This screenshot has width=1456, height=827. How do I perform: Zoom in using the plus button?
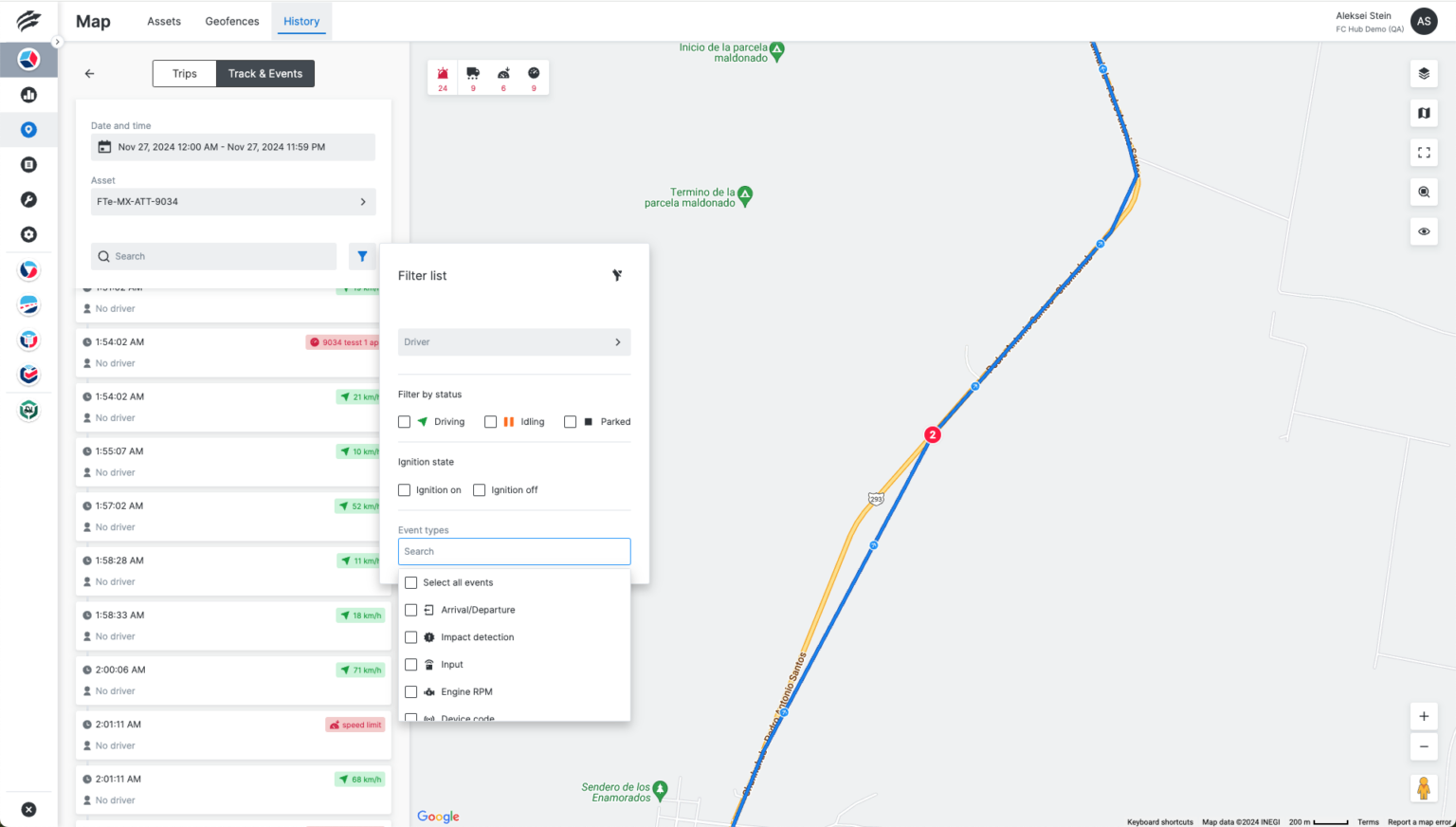[1423, 716]
